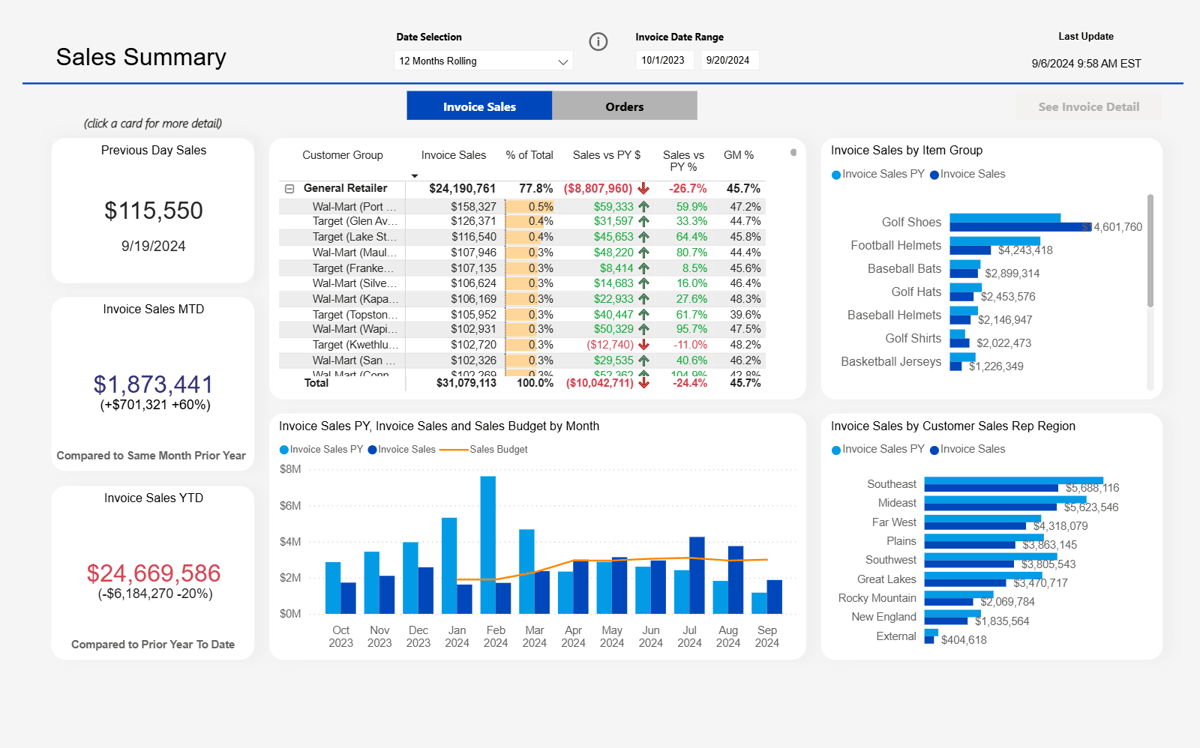Viewport: 1200px width, 748px height.
Task: Click the $31,079,113 total invoice sales value
Action: point(466,383)
